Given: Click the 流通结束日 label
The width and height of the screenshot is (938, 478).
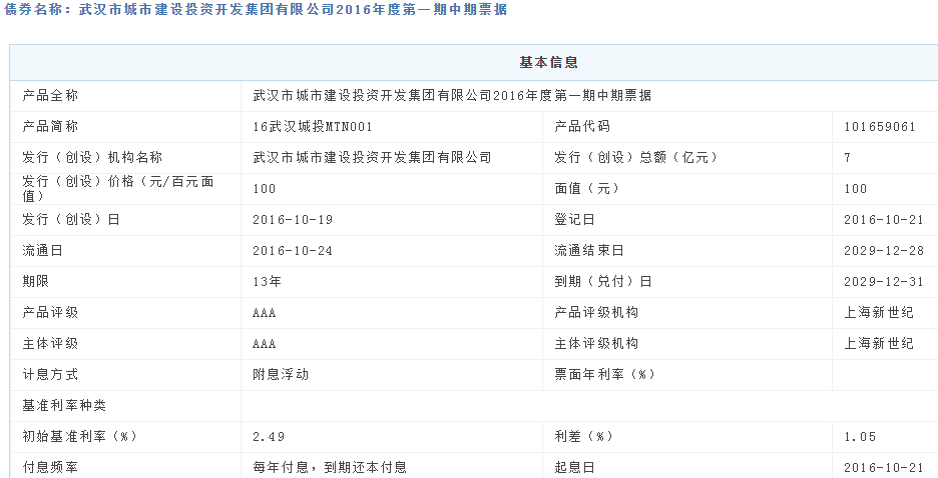Looking at the screenshot, I should point(589,251).
